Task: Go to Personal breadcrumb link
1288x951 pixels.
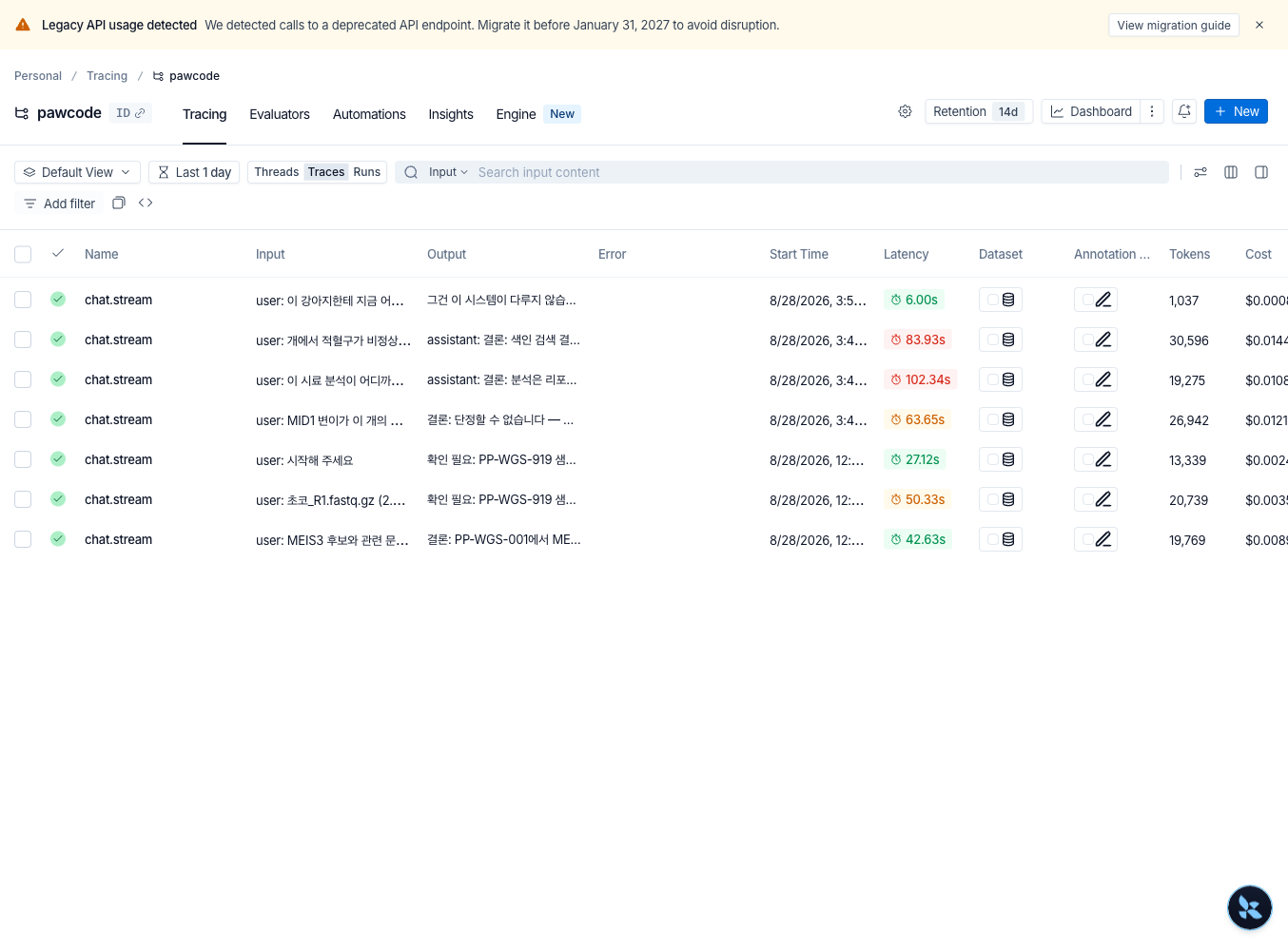Action: (38, 76)
